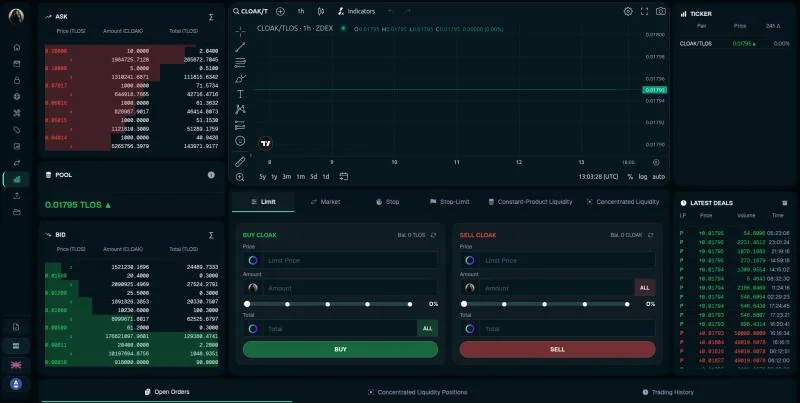Switch to the Stop-Limit order tab
This screenshot has height=403, width=800.
(449, 202)
